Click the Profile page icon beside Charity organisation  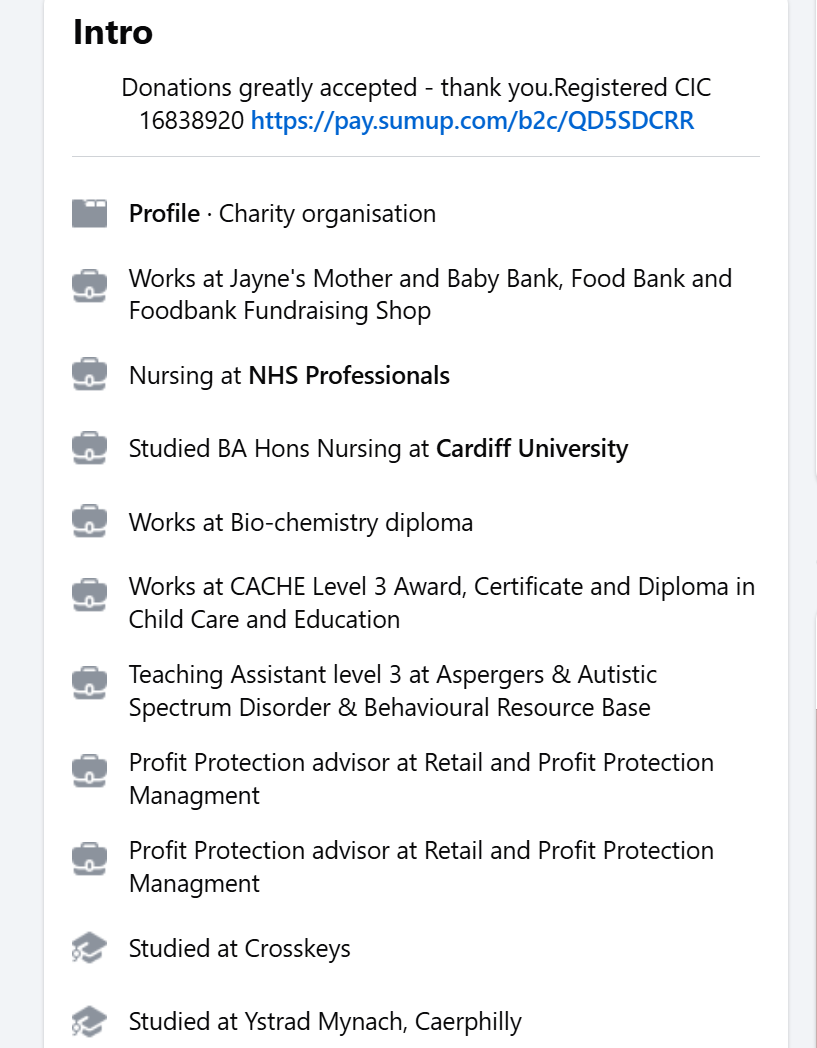pyautogui.click(x=90, y=214)
